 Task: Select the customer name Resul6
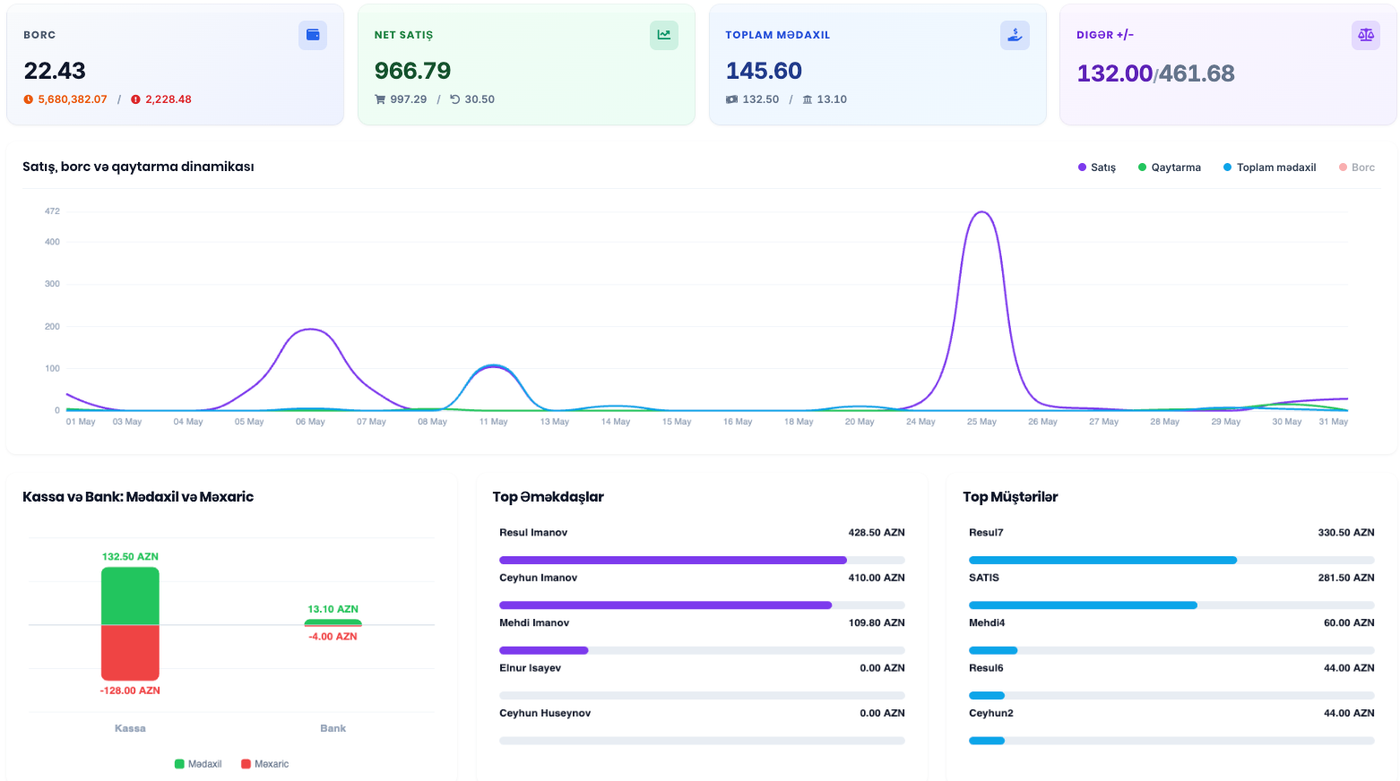[x=986, y=668]
